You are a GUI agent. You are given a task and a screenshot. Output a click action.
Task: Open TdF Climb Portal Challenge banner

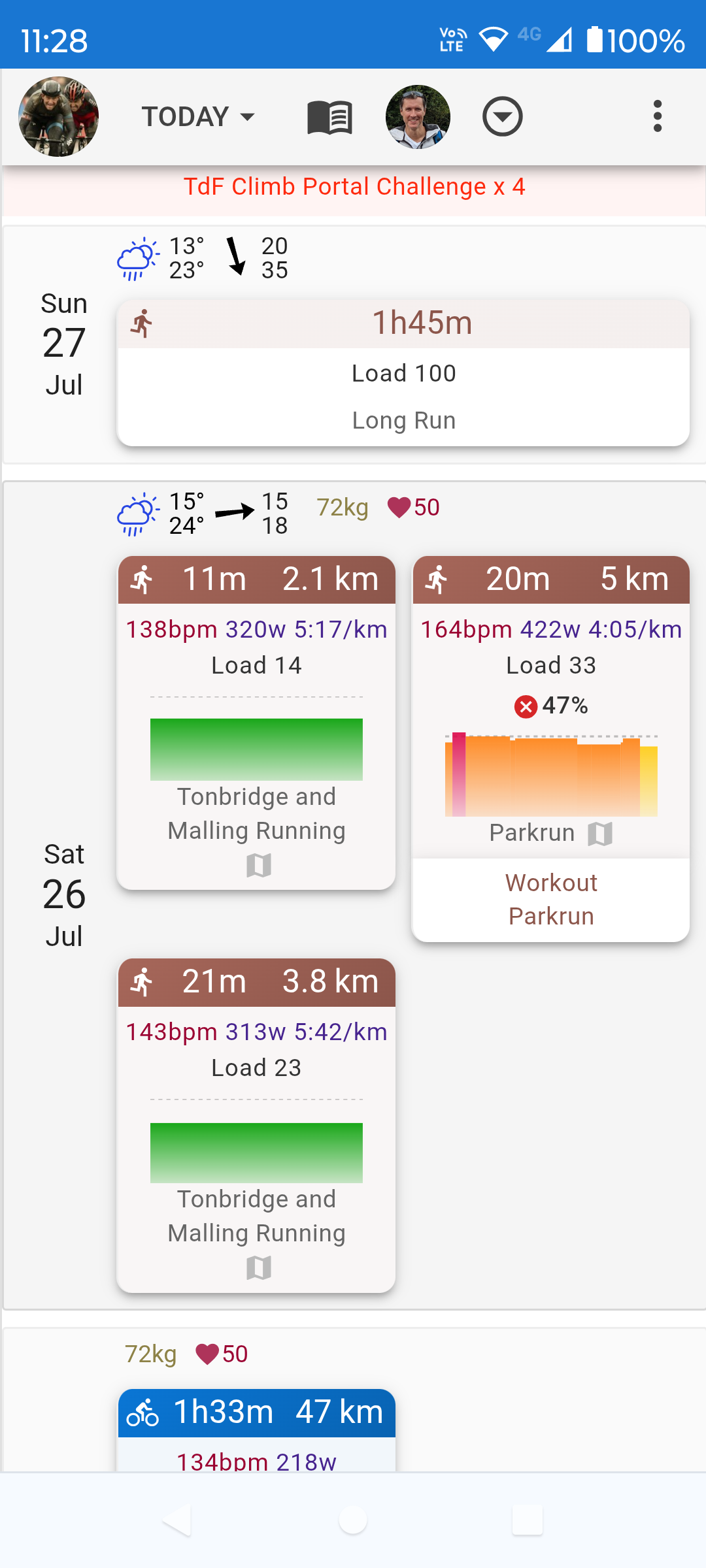tap(354, 187)
